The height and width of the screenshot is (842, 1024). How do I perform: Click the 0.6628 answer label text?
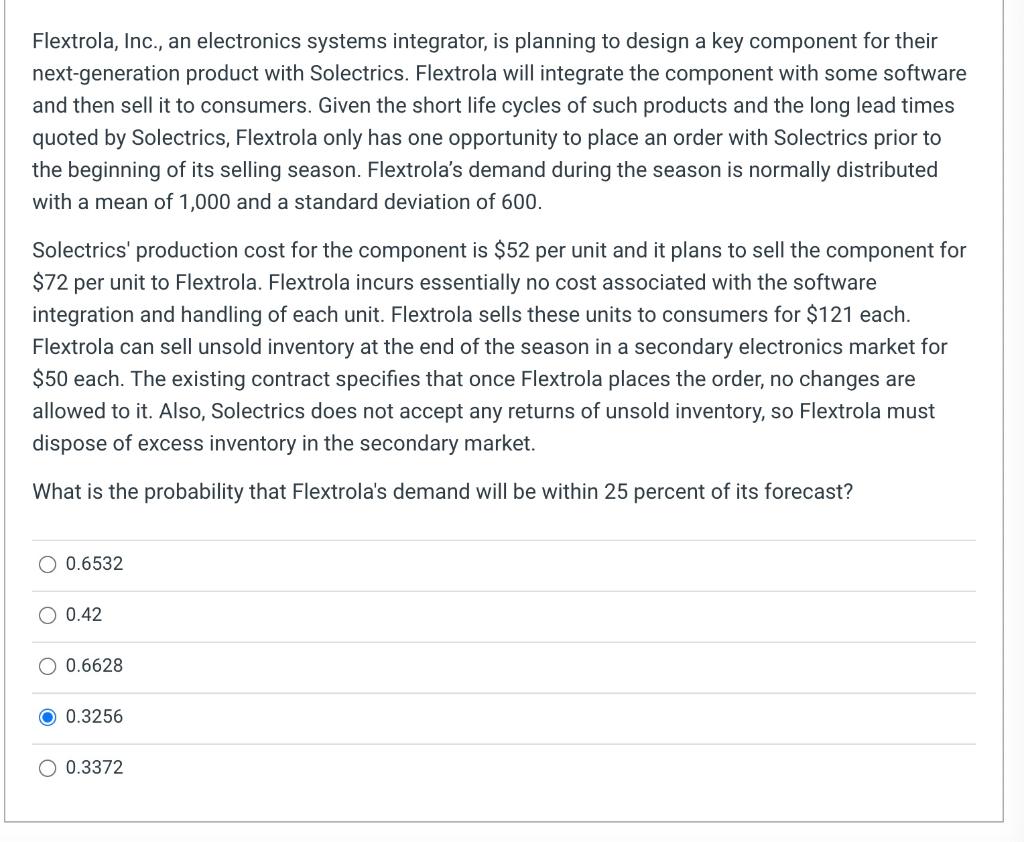(93, 666)
